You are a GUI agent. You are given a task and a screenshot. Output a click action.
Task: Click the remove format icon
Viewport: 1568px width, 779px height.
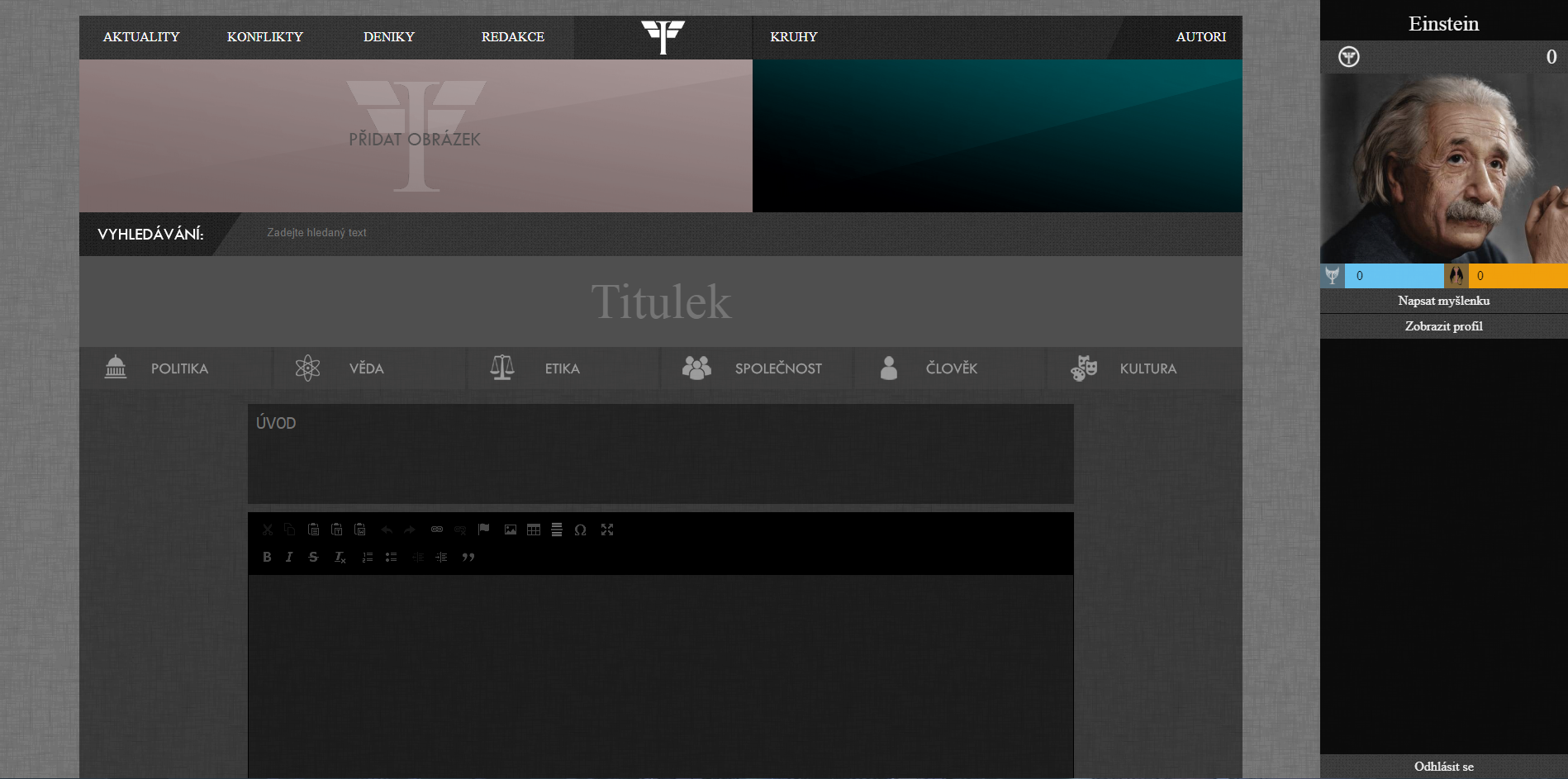pyautogui.click(x=340, y=557)
